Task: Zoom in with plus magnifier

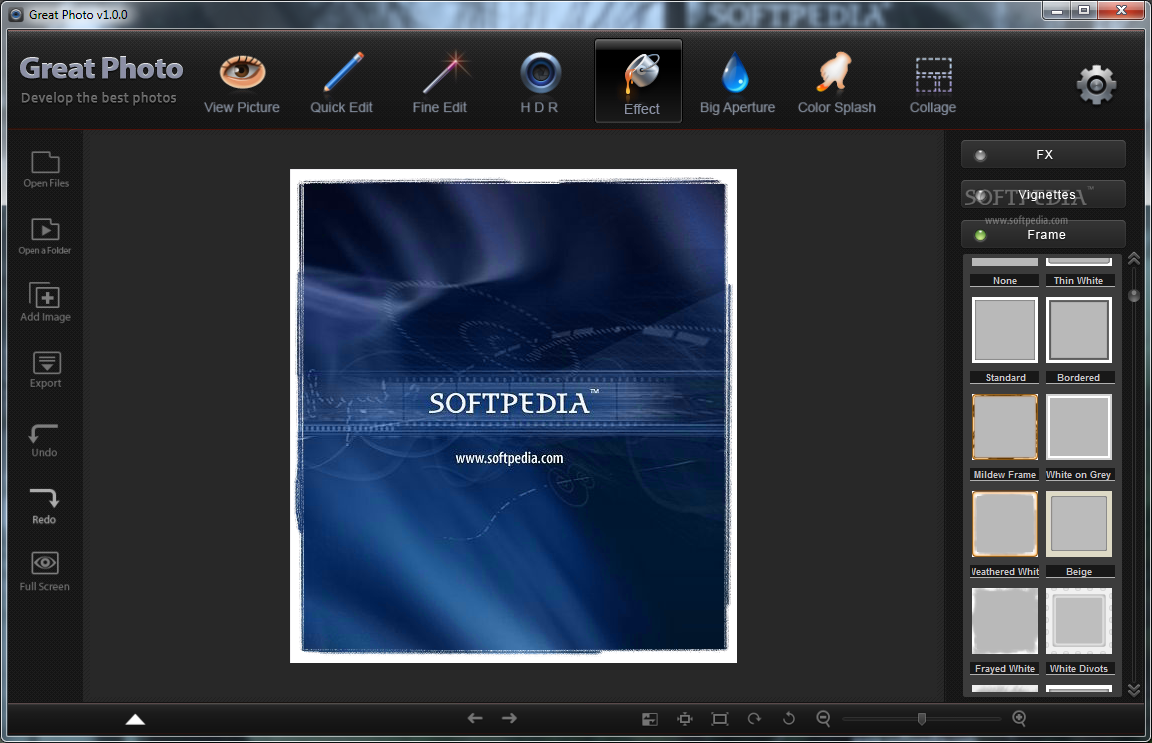Action: [x=1019, y=719]
